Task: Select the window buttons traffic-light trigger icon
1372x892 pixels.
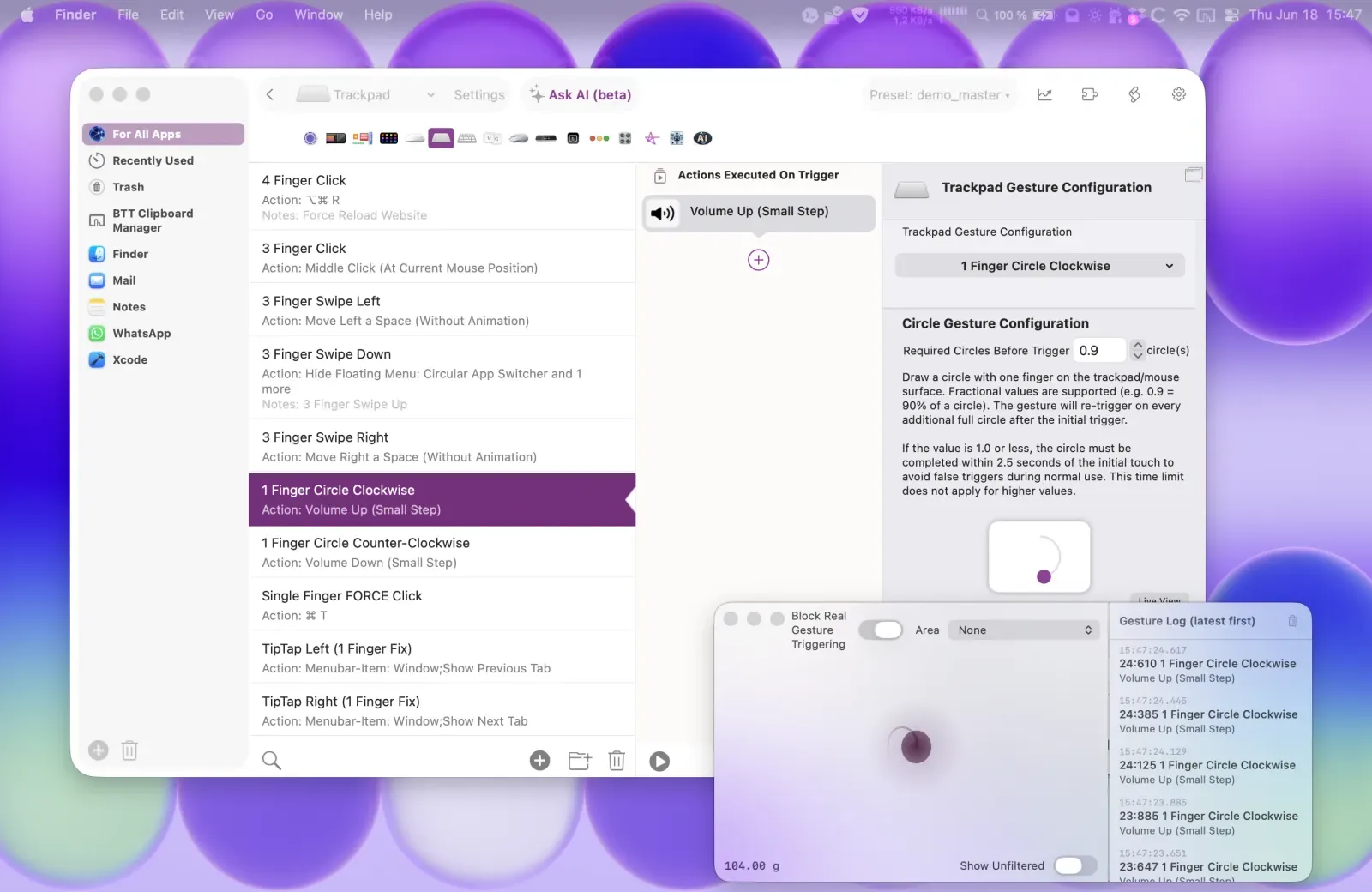Action: pos(599,138)
